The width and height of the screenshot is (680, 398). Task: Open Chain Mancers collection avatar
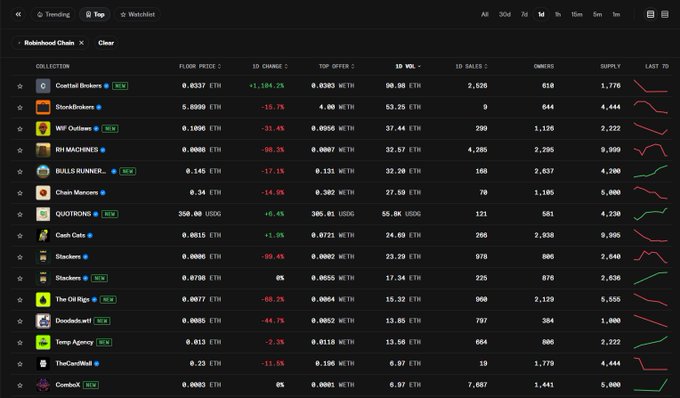coord(43,192)
